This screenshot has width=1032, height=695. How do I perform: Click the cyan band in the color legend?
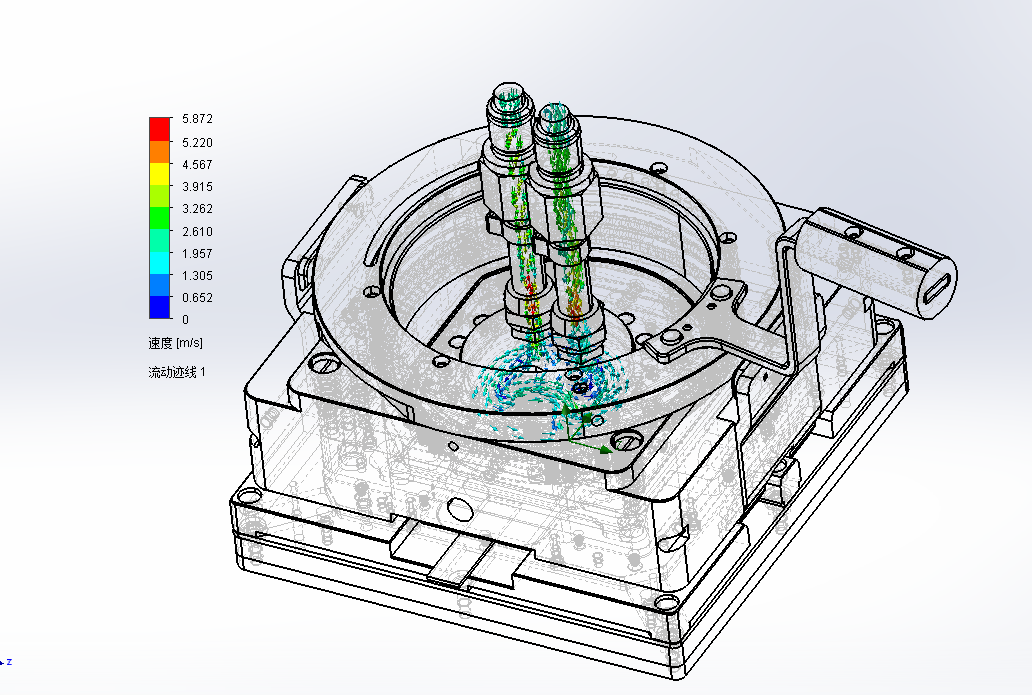[x=159, y=263]
